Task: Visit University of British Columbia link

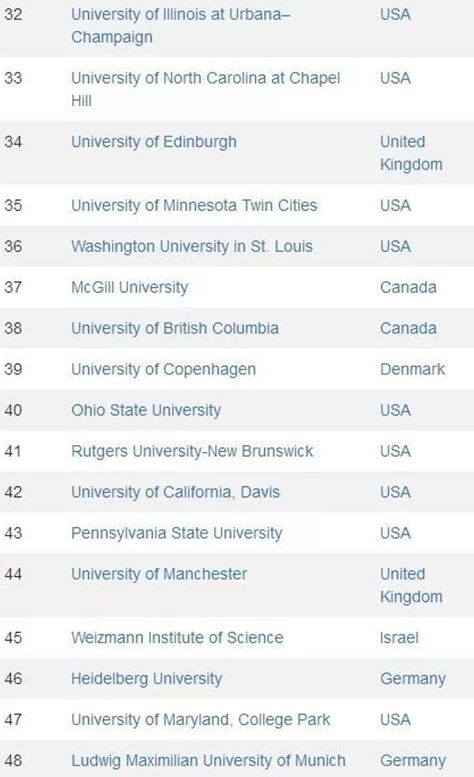Action: pyautogui.click(x=175, y=328)
